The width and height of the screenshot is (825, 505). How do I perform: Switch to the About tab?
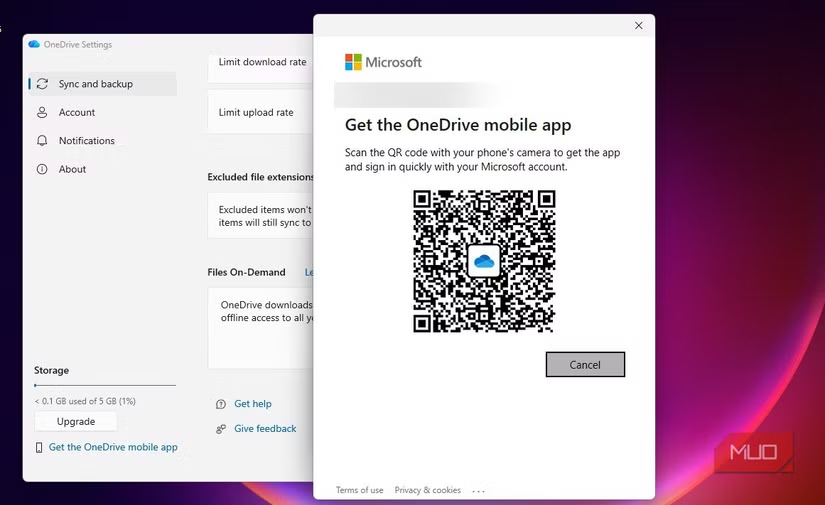point(72,169)
